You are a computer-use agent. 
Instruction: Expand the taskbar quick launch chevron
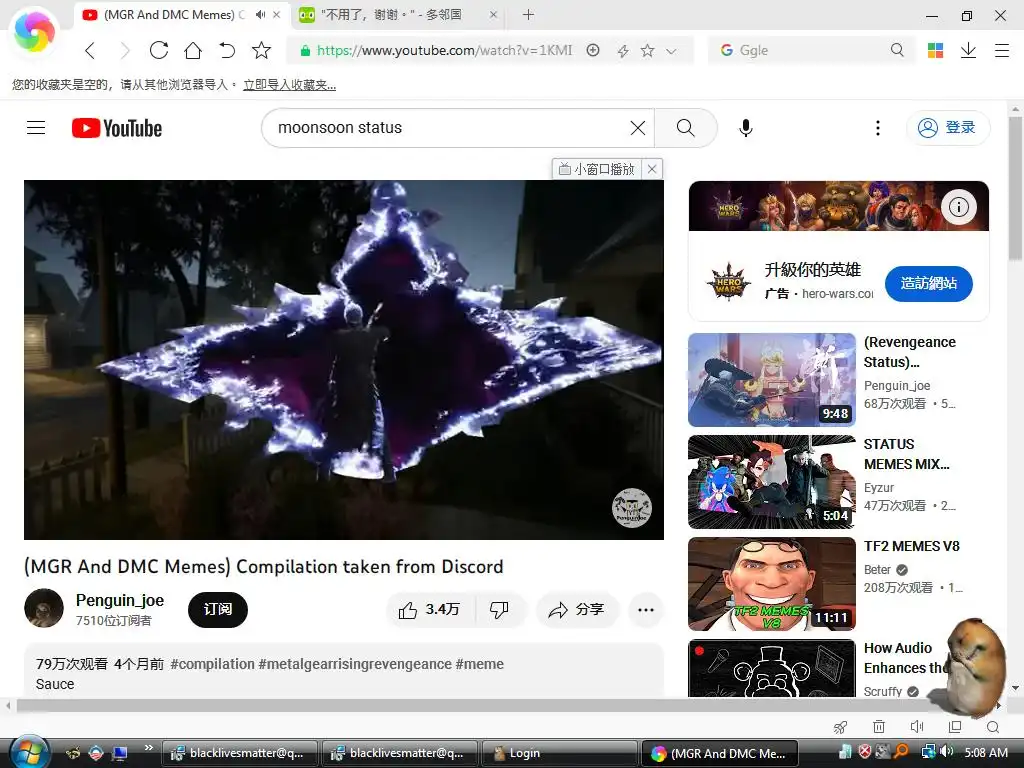pyautogui.click(x=149, y=748)
